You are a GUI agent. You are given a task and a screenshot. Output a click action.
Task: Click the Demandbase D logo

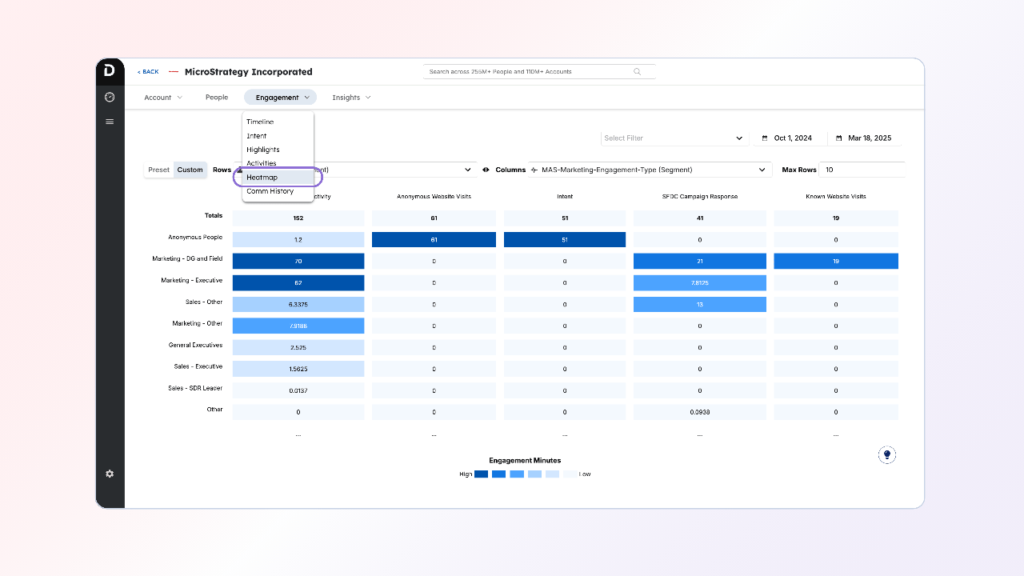pyautogui.click(x=109, y=69)
